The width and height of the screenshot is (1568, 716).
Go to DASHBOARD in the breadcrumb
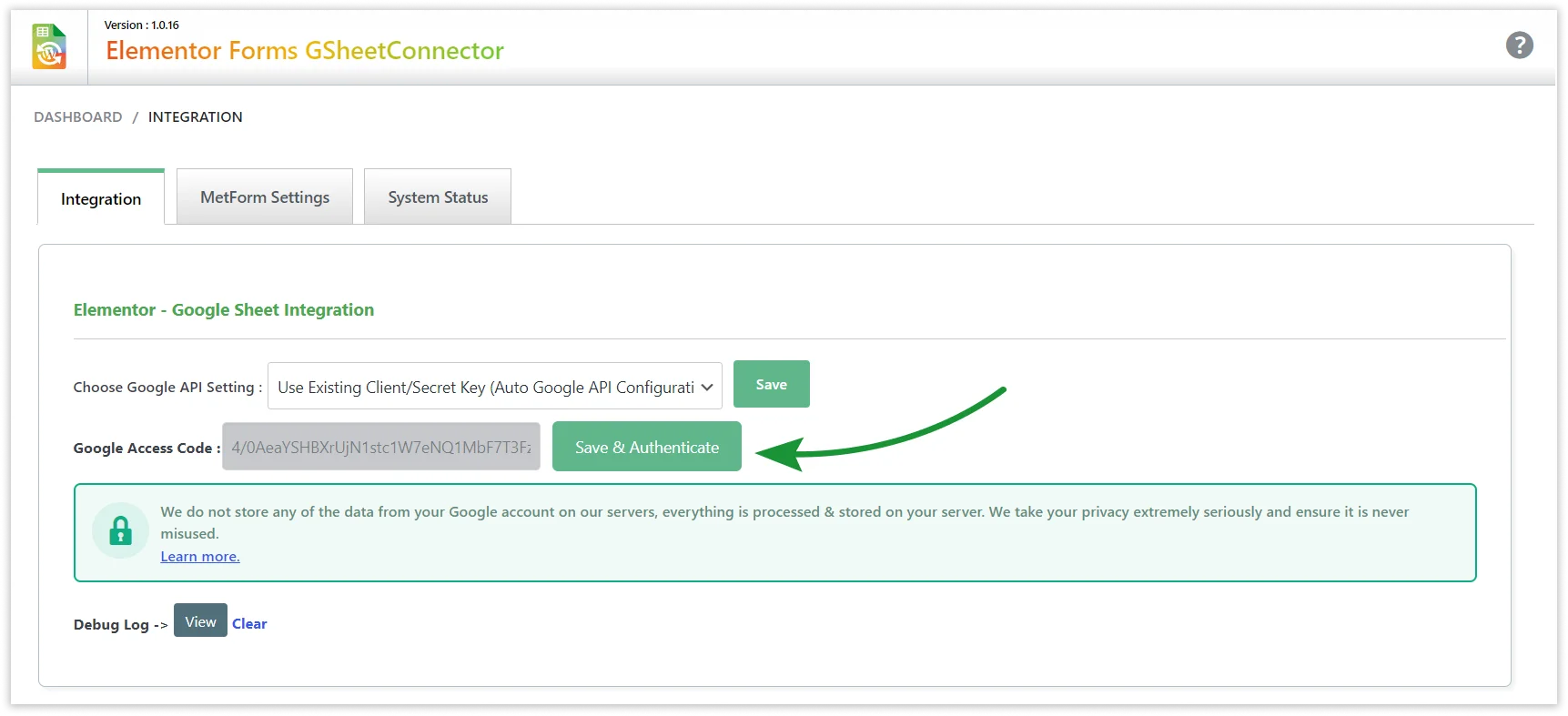pyautogui.click(x=78, y=116)
